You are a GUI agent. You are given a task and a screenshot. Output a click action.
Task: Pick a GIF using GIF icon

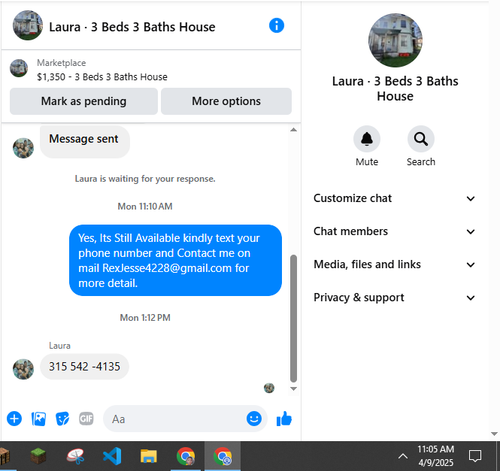click(86, 419)
